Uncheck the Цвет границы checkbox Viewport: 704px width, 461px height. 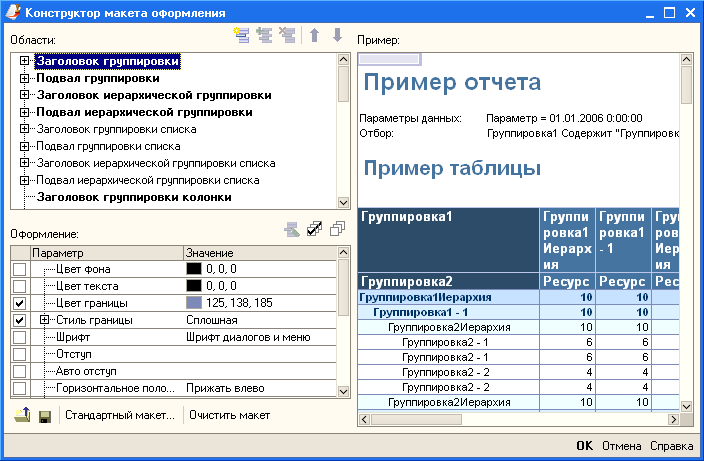(19, 303)
